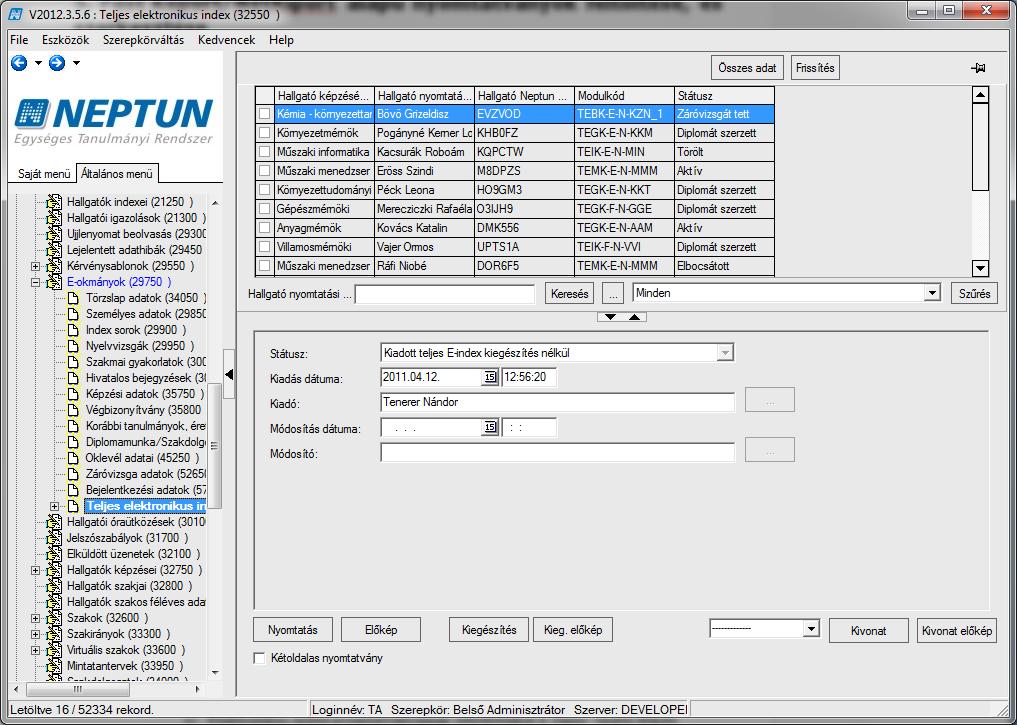
Task: Open the File menu
Action: click(19, 40)
